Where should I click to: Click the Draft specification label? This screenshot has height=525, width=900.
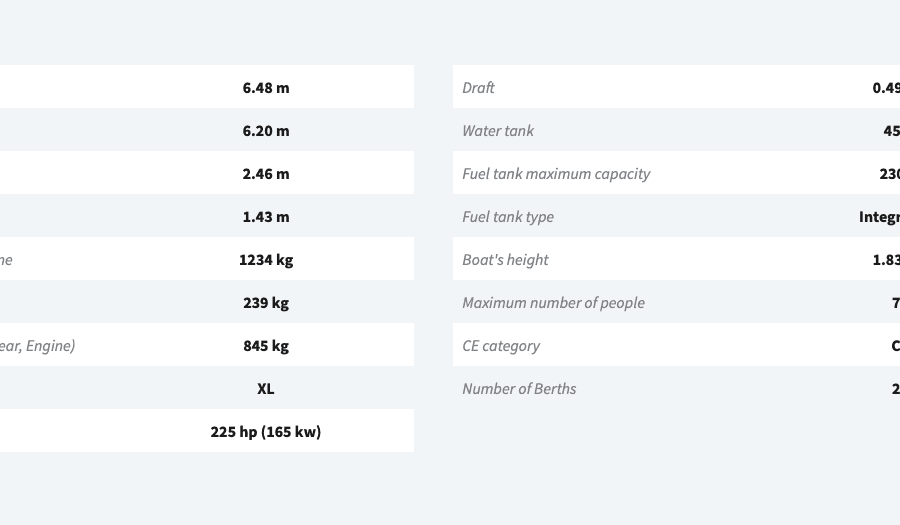point(478,88)
